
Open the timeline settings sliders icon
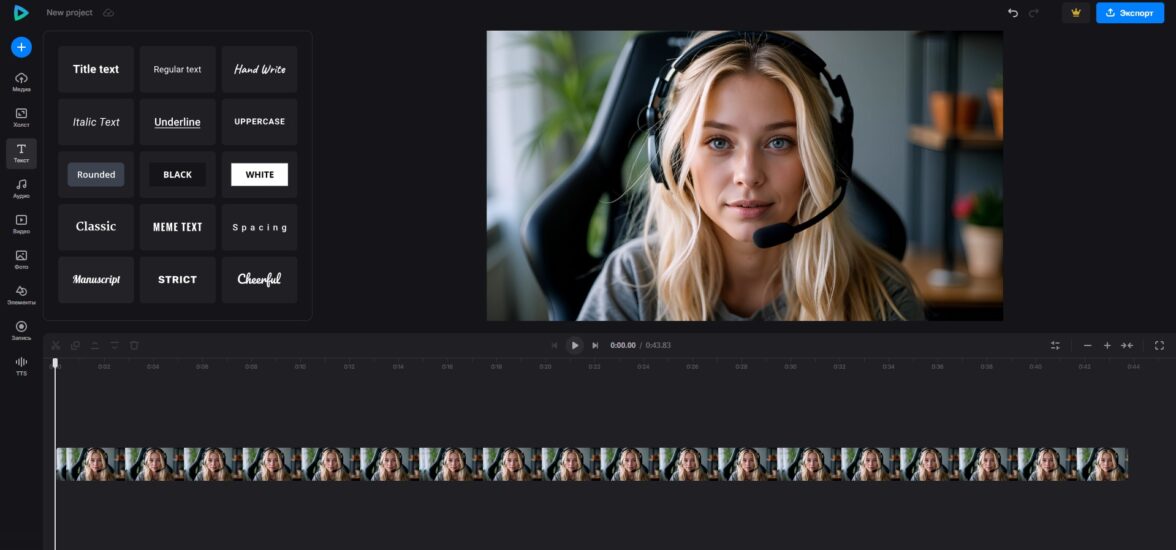coord(1055,345)
